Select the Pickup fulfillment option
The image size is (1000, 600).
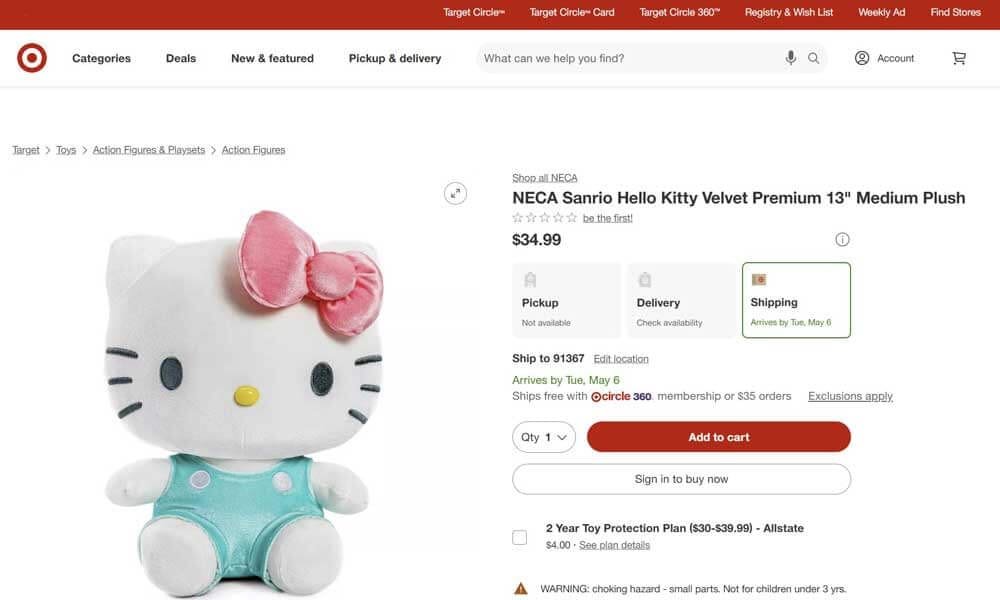566,299
